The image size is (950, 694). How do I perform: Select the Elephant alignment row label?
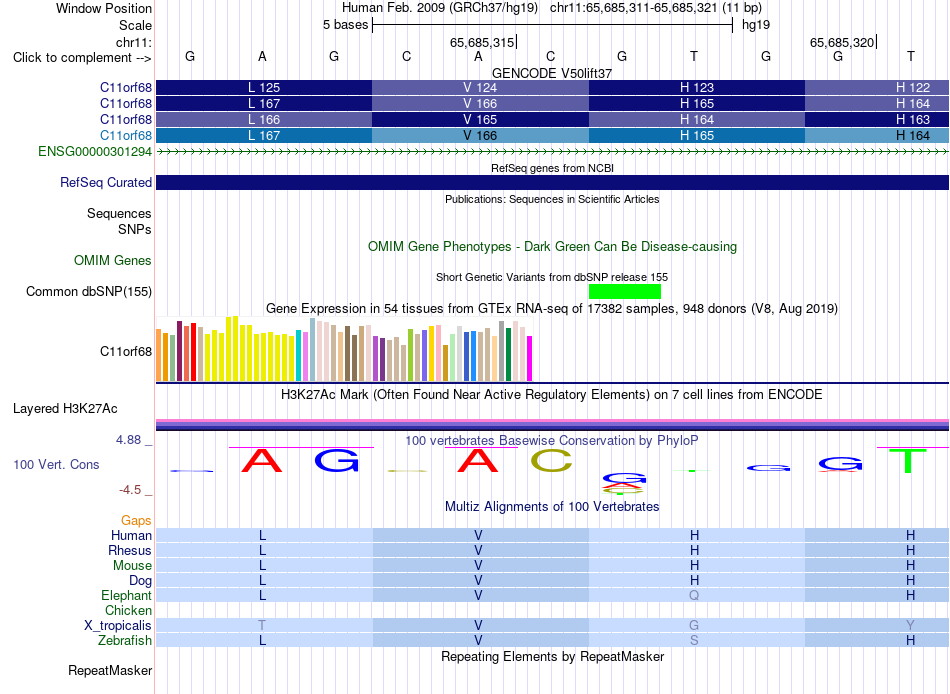pyautogui.click(x=126, y=596)
